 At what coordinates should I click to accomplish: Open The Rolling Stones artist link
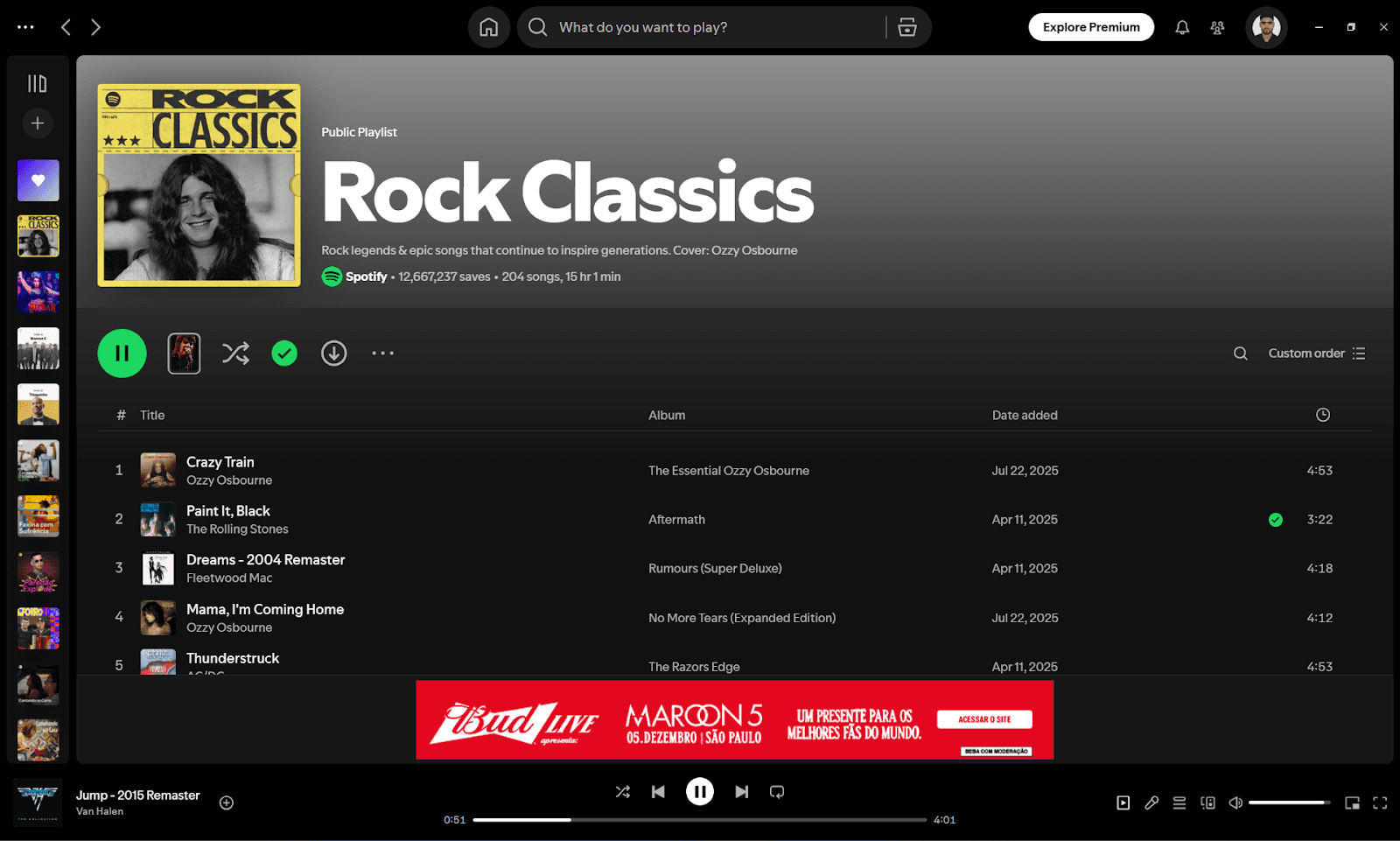237,529
